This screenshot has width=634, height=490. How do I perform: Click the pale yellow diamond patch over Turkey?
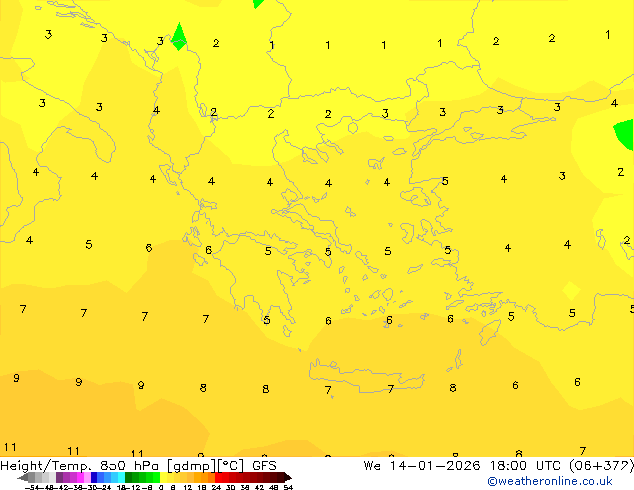[571, 291]
